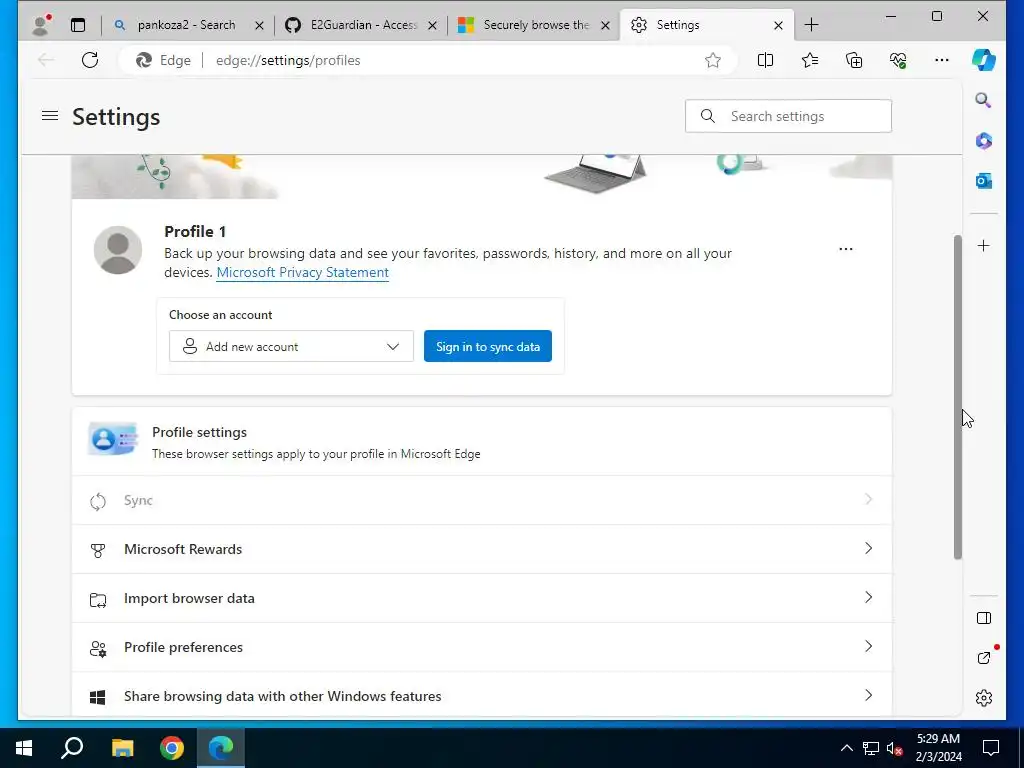Open link externally sidebar icon
This screenshot has height=768, width=1024.
click(984, 658)
